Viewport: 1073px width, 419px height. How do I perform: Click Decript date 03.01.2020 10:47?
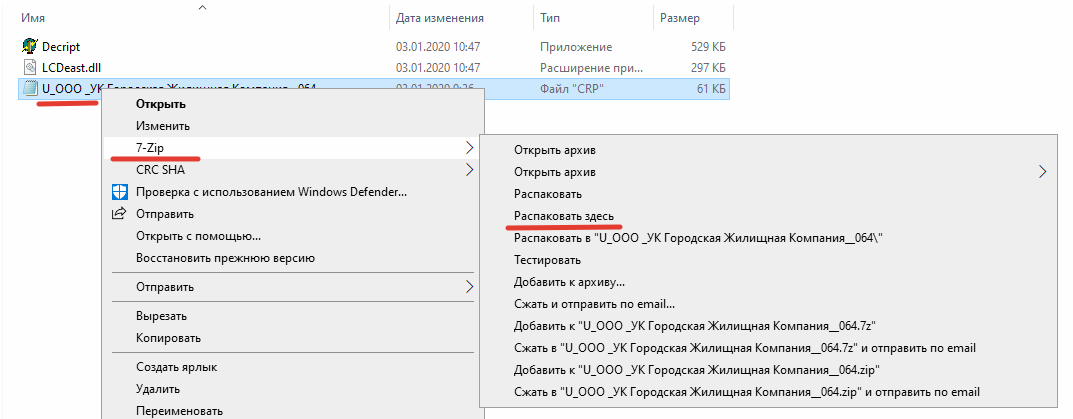pyautogui.click(x=438, y=47)
